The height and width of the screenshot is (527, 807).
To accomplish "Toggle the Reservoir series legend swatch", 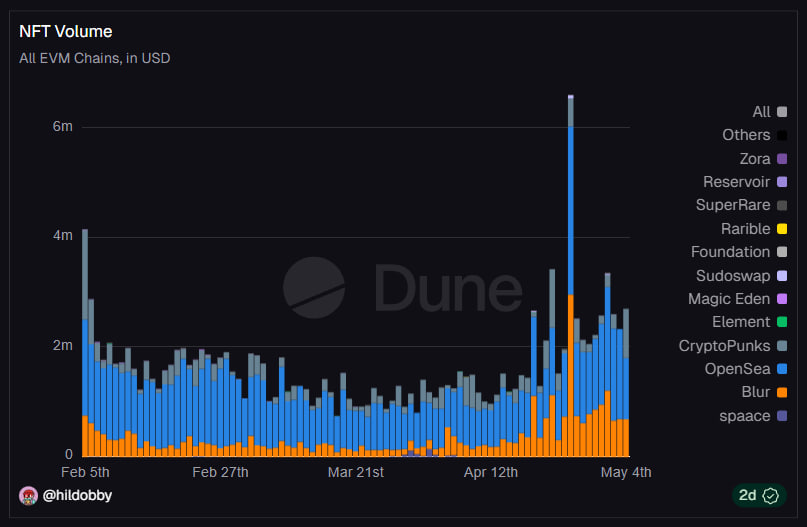I will 782,182.
